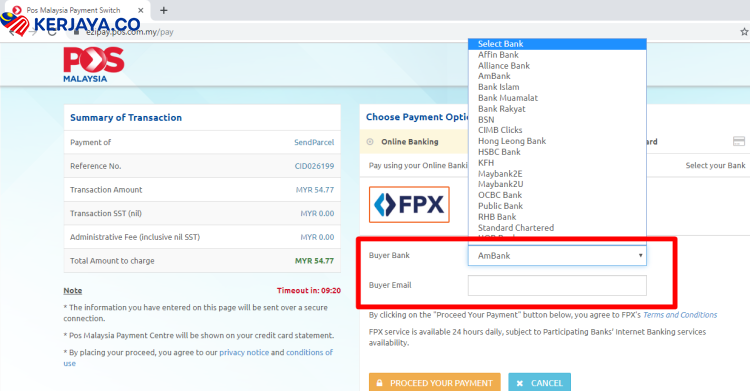Click Transaction Amount MYR 54.77 value
This screenshot has width=750, height=391.
[315, 190]
